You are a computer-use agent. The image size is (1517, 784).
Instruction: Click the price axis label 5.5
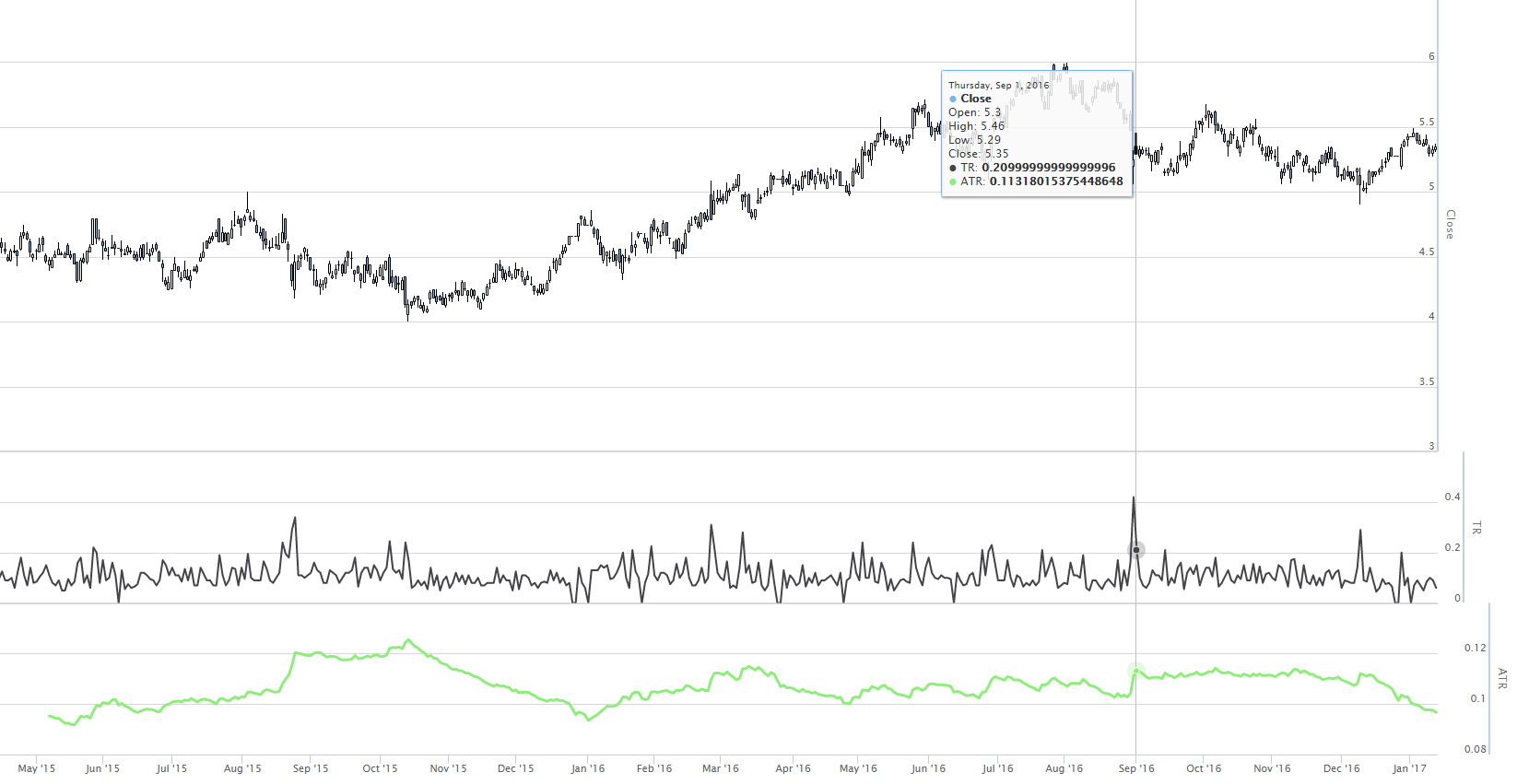[x=1427, y=122]
